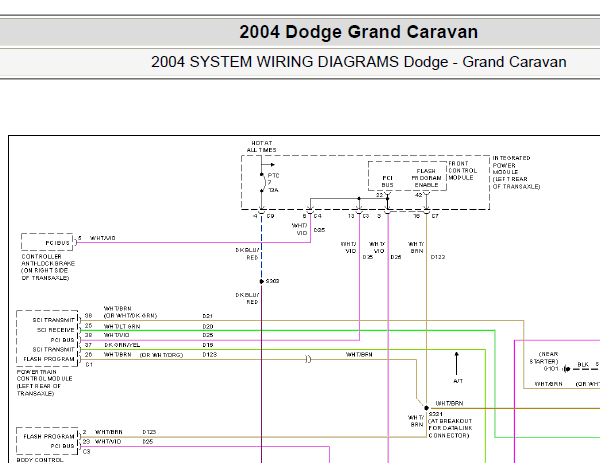Select "AT BREAKOUT FOR DATALINK CONNECTOR" note
The width and height of the screenshot is (600, 463).
coord(450,428)
